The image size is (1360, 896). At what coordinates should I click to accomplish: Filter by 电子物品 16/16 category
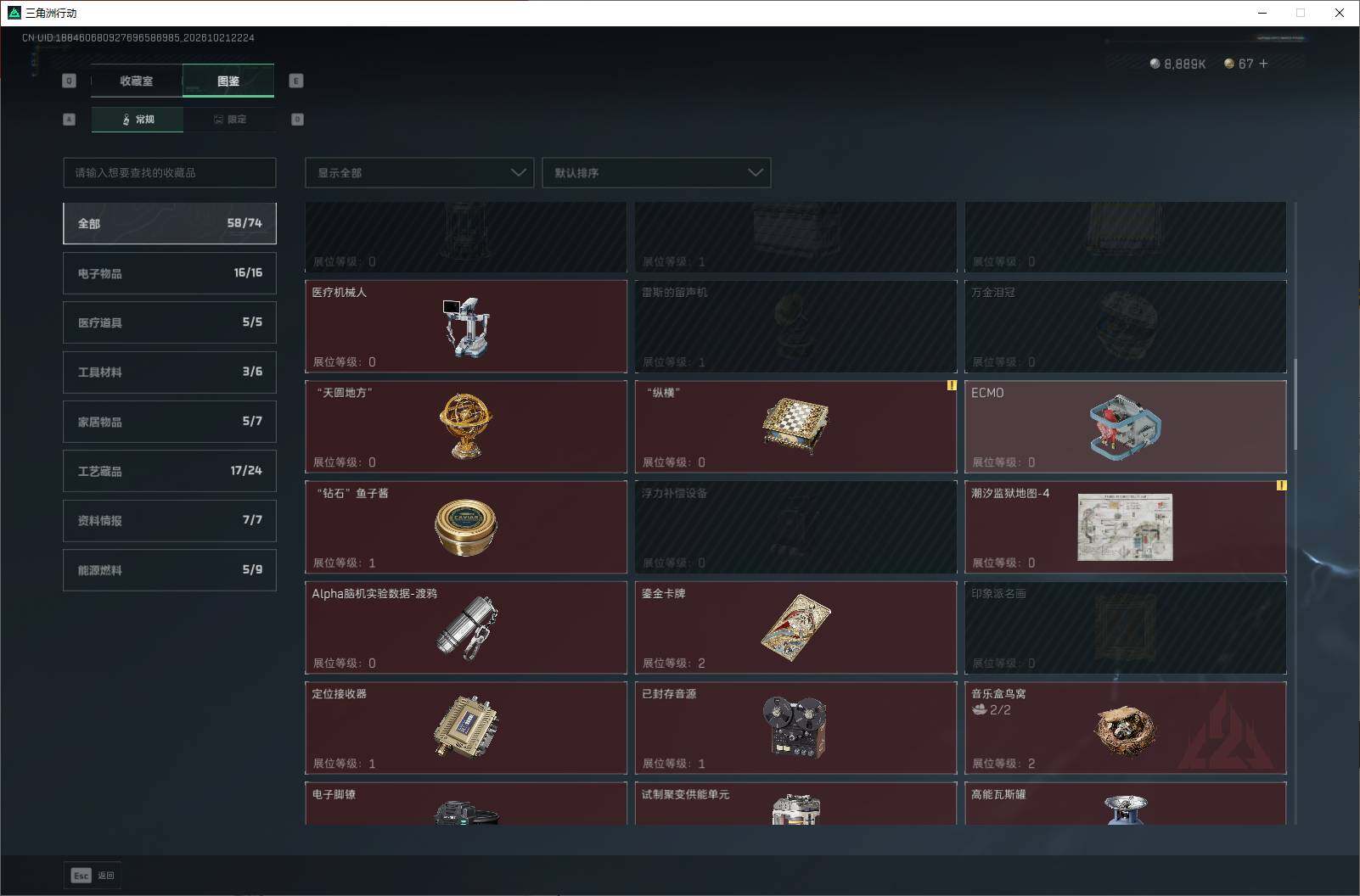point(170,273)
